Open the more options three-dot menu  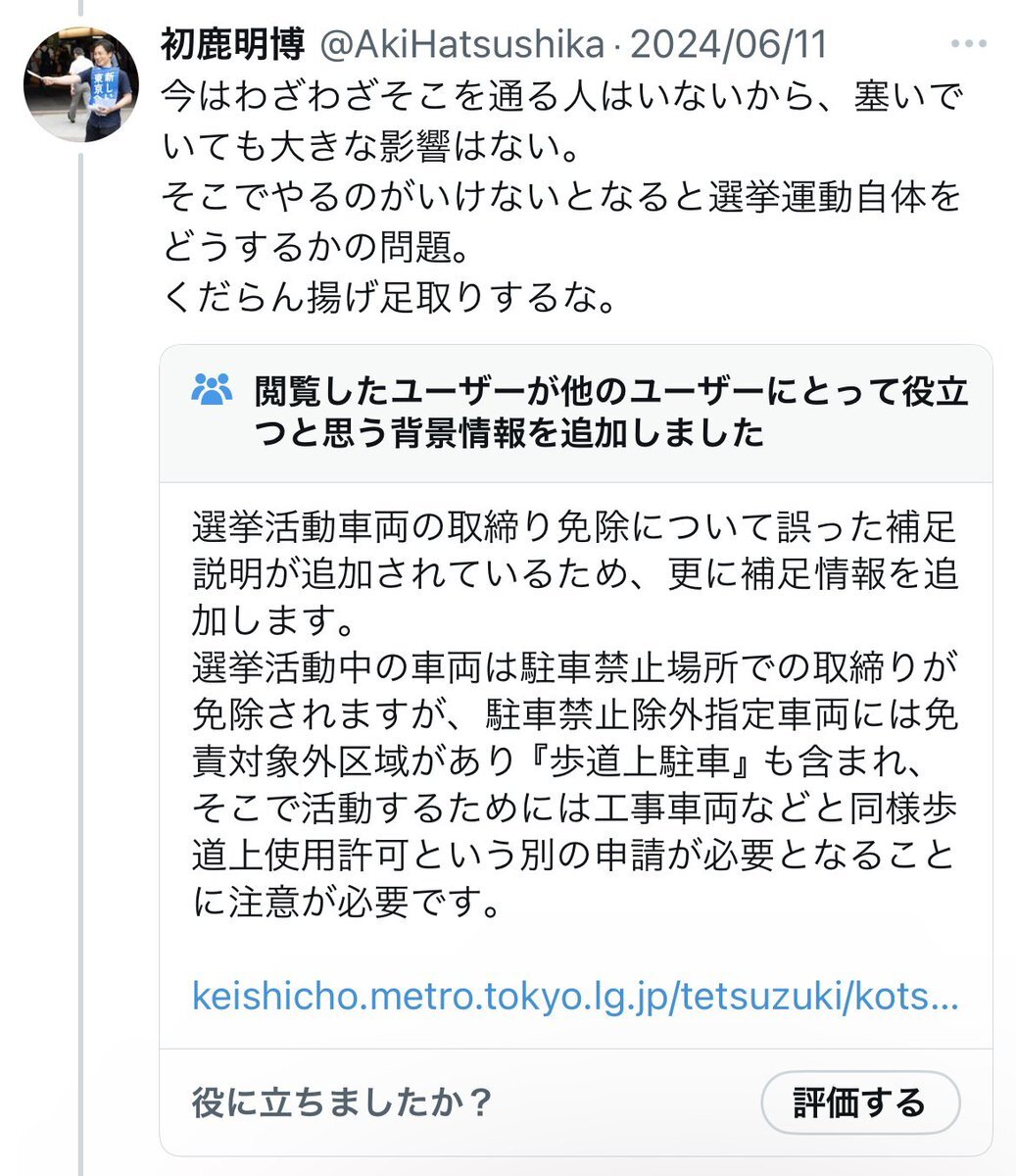point(968,45)
